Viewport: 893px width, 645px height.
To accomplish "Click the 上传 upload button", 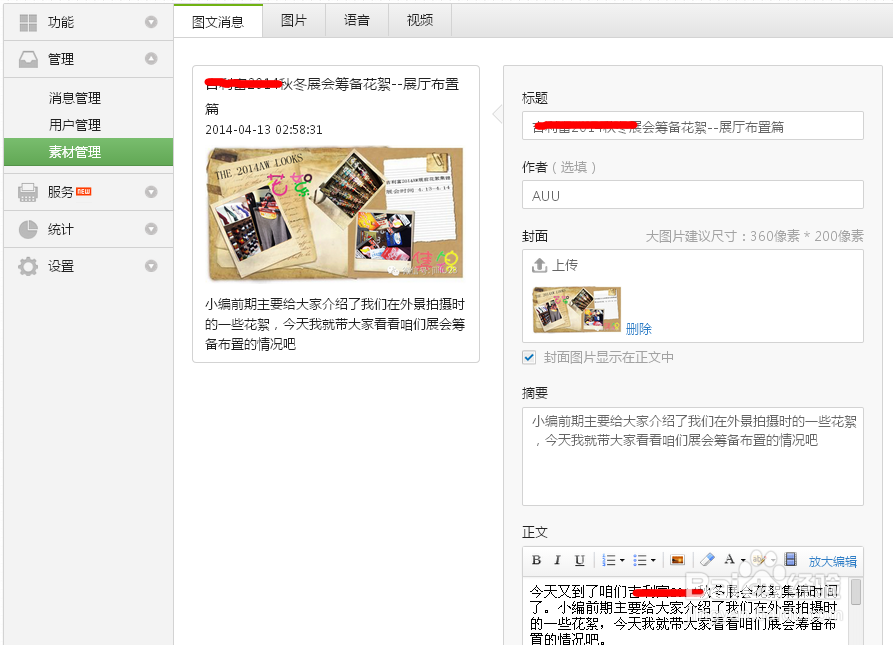I will tap(556, 264).
